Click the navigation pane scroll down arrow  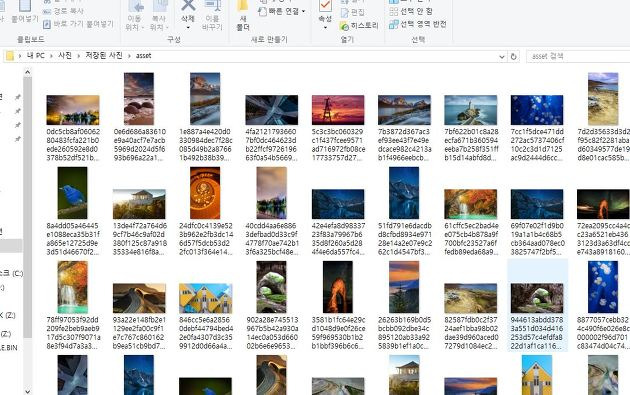[x=27, y=391]
